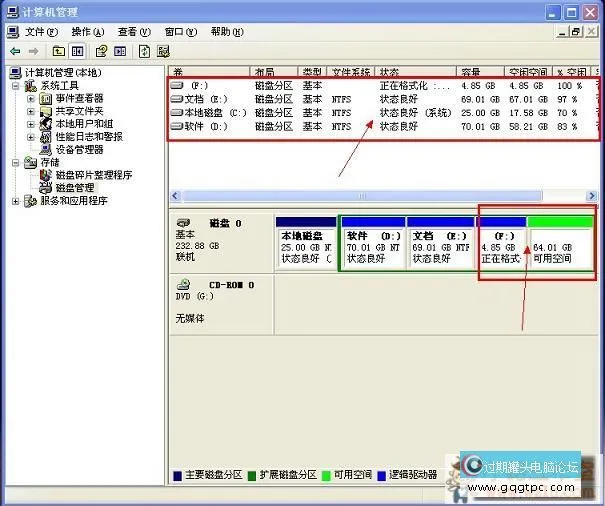The width and height of the screenshot is (605, 506).
Task: Click the 设备管理器 icon
Action: [x=46, y=149]
